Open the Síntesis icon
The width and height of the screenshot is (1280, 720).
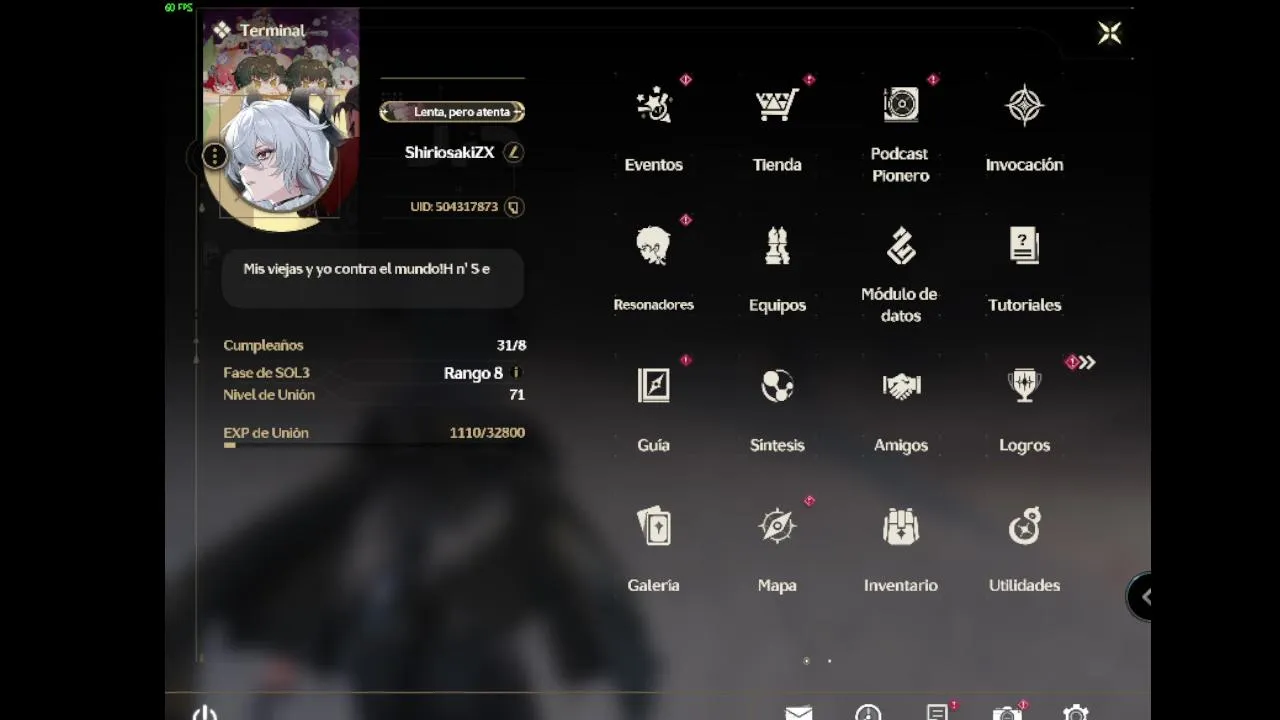click(x=777, y=385)
